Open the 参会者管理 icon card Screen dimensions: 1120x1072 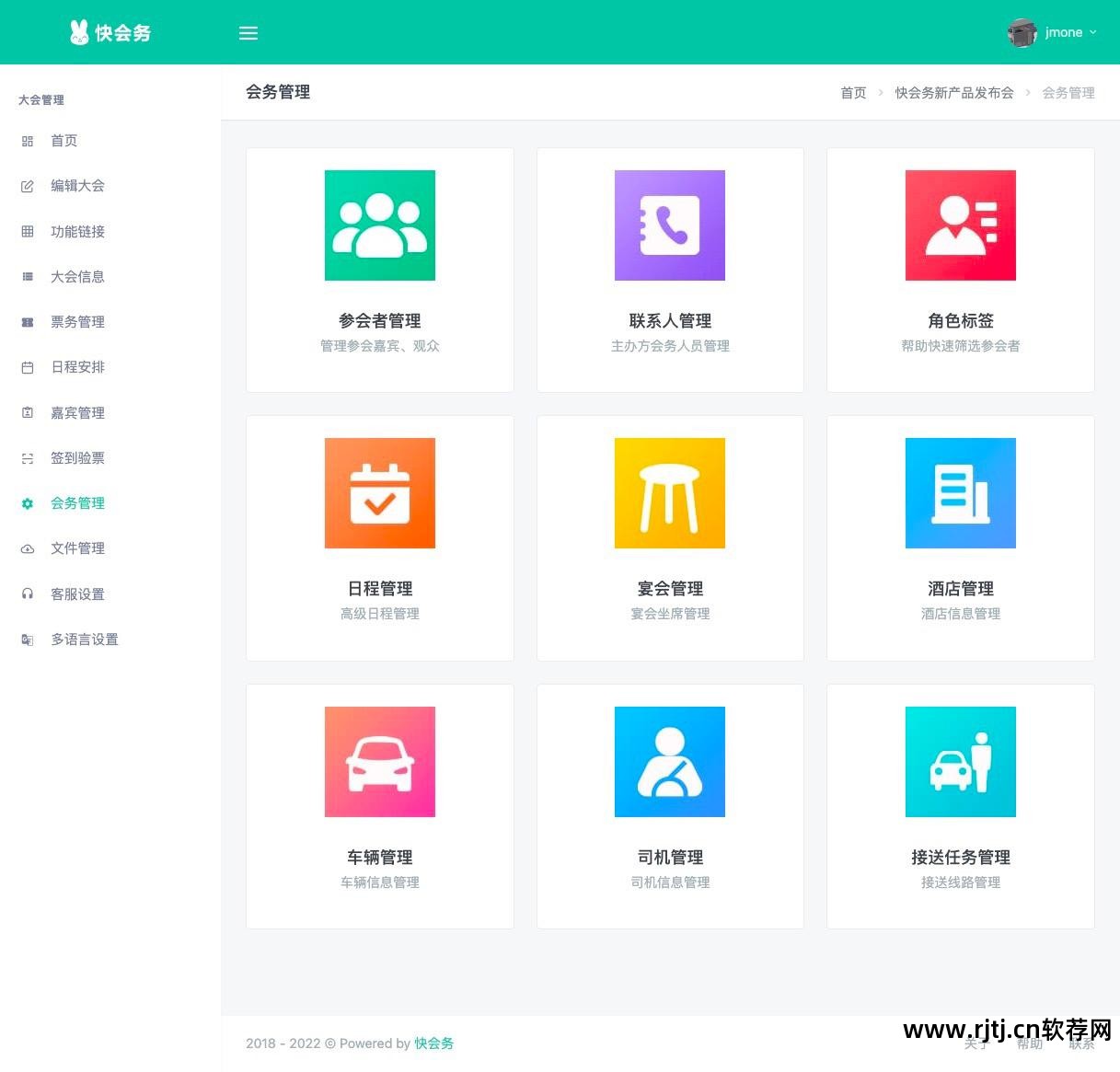tap(379, 225)
